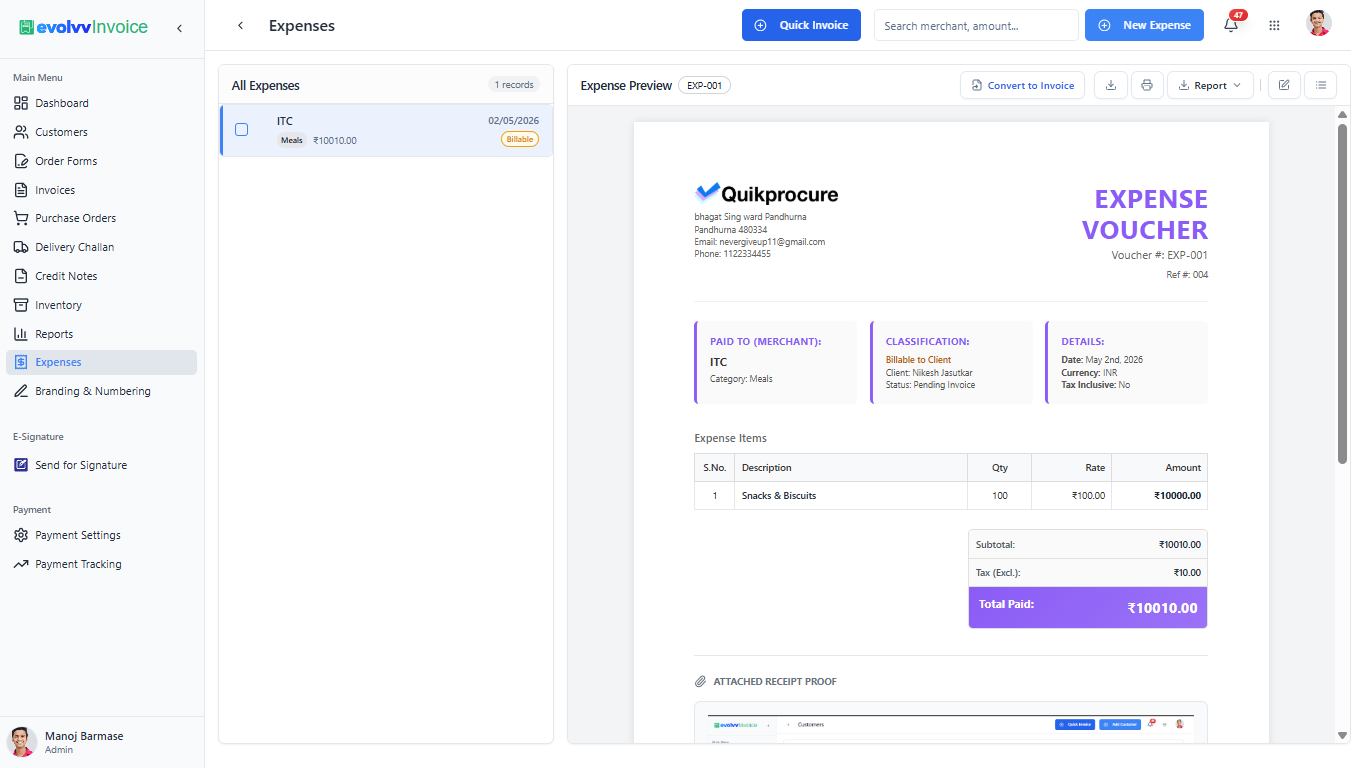Image resolution: width=1366 pixels, height=768 pixels.
Task: Open the Purchase Orders cart icon
Action: (21, 218)
